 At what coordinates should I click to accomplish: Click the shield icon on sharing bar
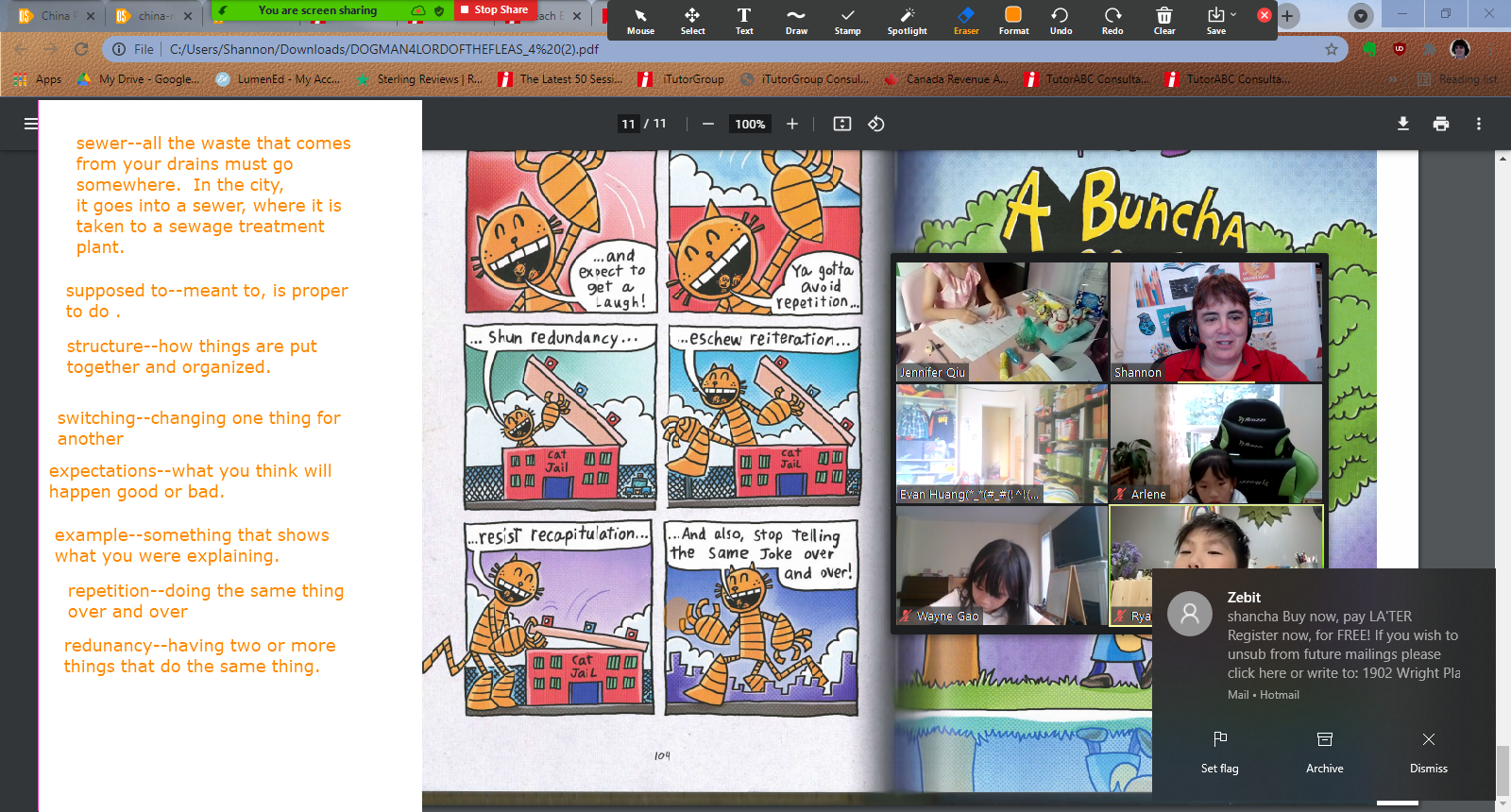(439, 10)
